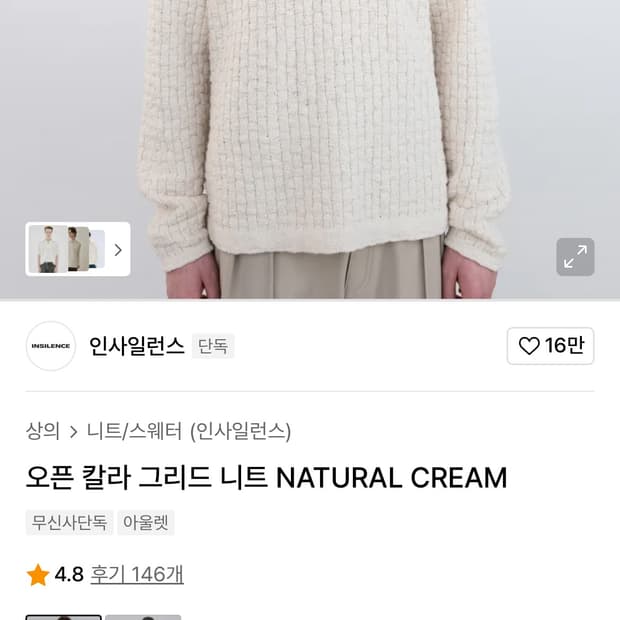The image size is (620, 620).
Task: Click the INSILENCE brand logo
Action: pos(51,346)
